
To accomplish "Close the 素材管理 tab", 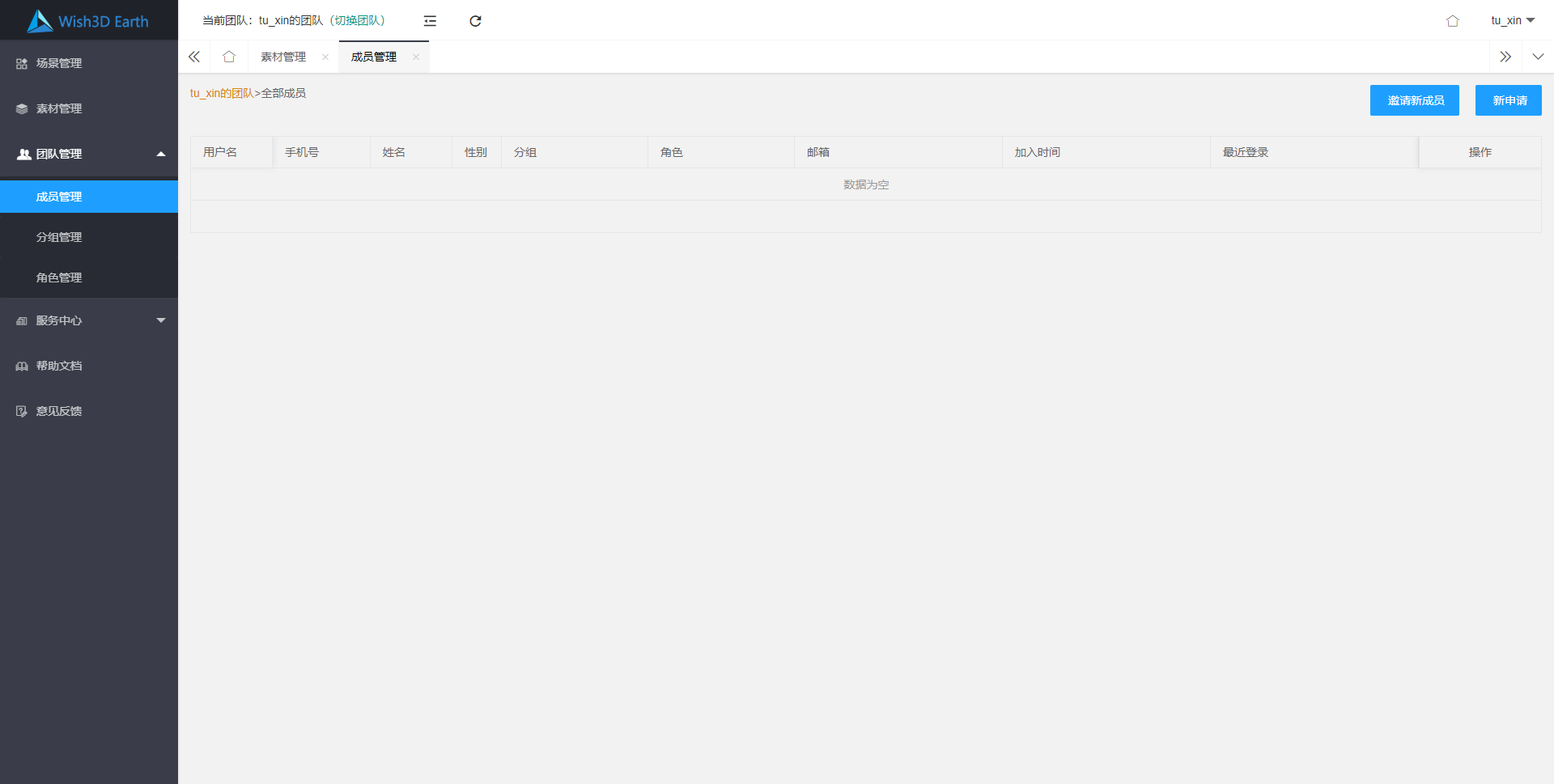I will tap(325, 57).
